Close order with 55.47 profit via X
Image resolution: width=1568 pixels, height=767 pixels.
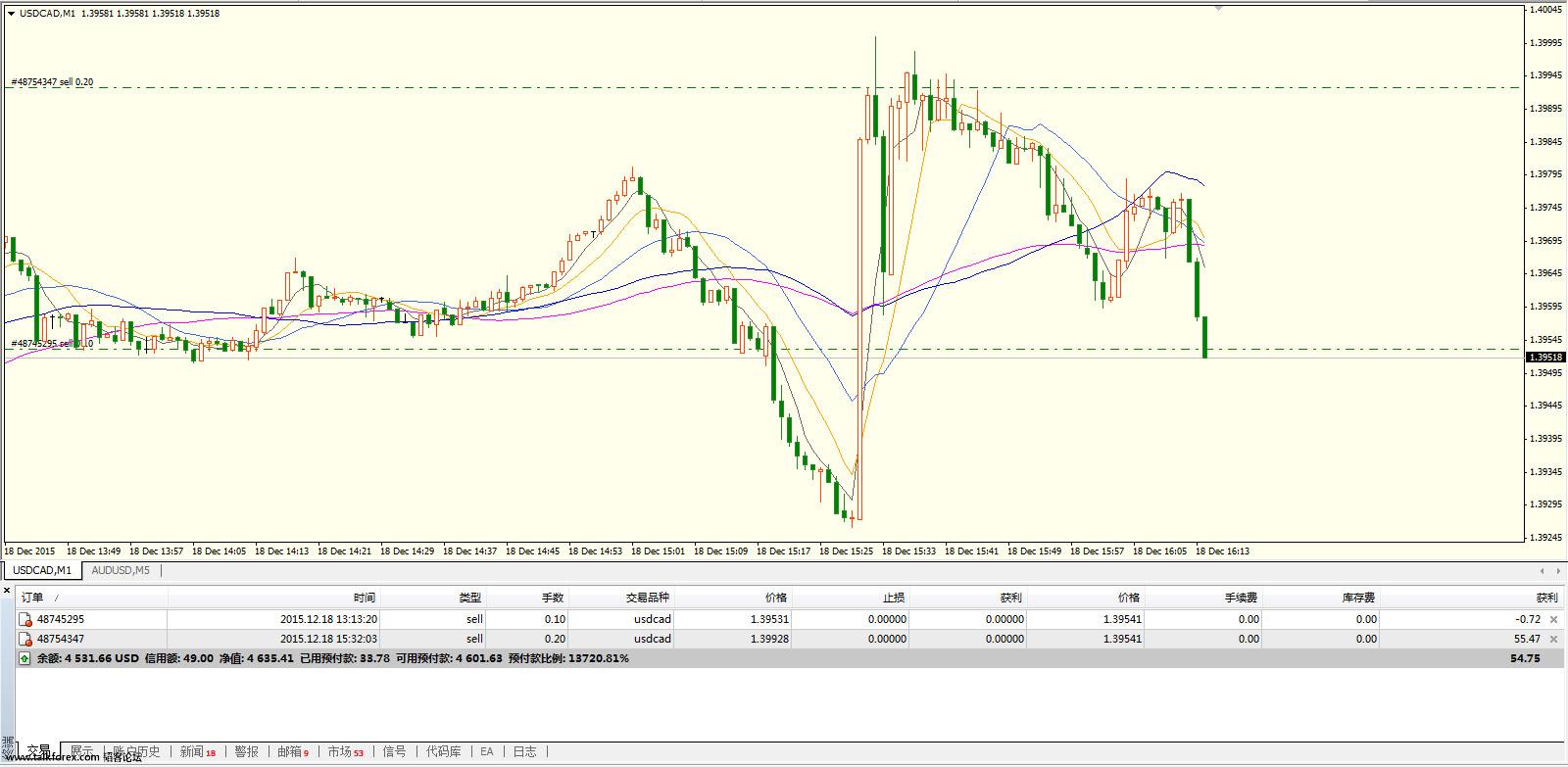coord(1553,639)
